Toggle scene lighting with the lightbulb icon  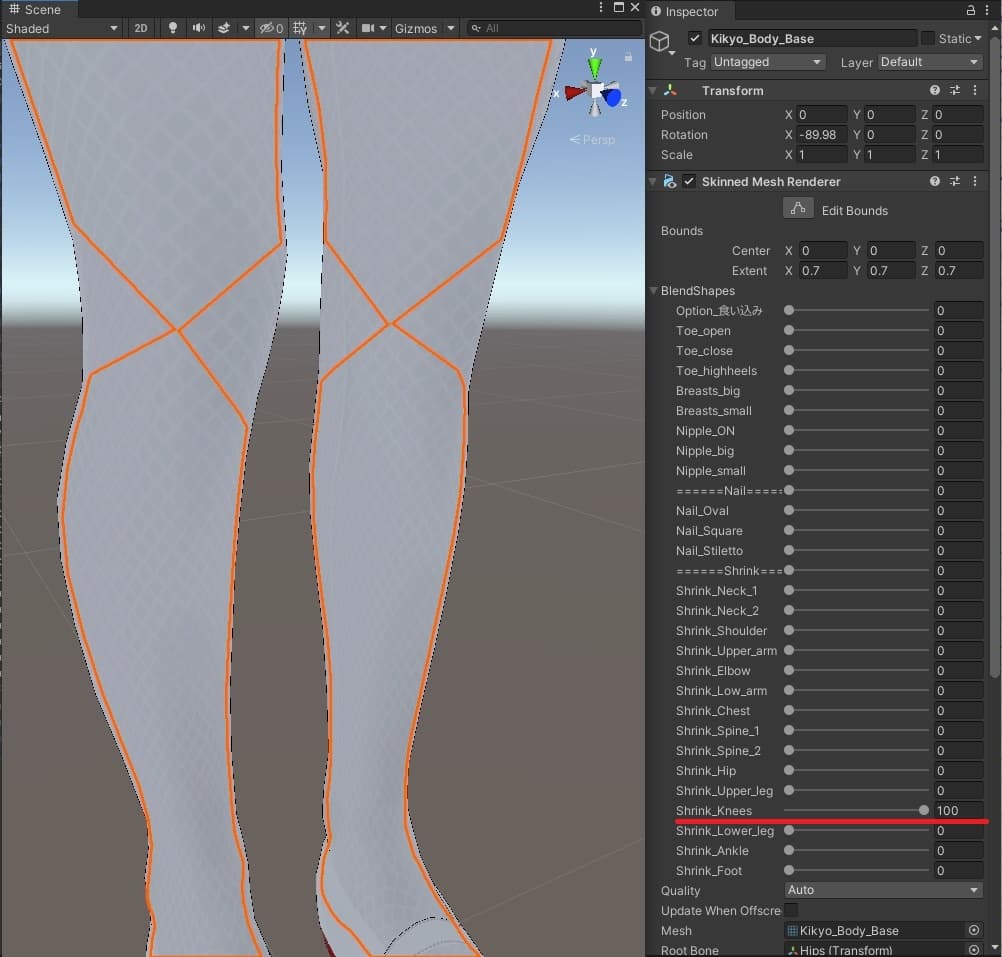(173, 28)
